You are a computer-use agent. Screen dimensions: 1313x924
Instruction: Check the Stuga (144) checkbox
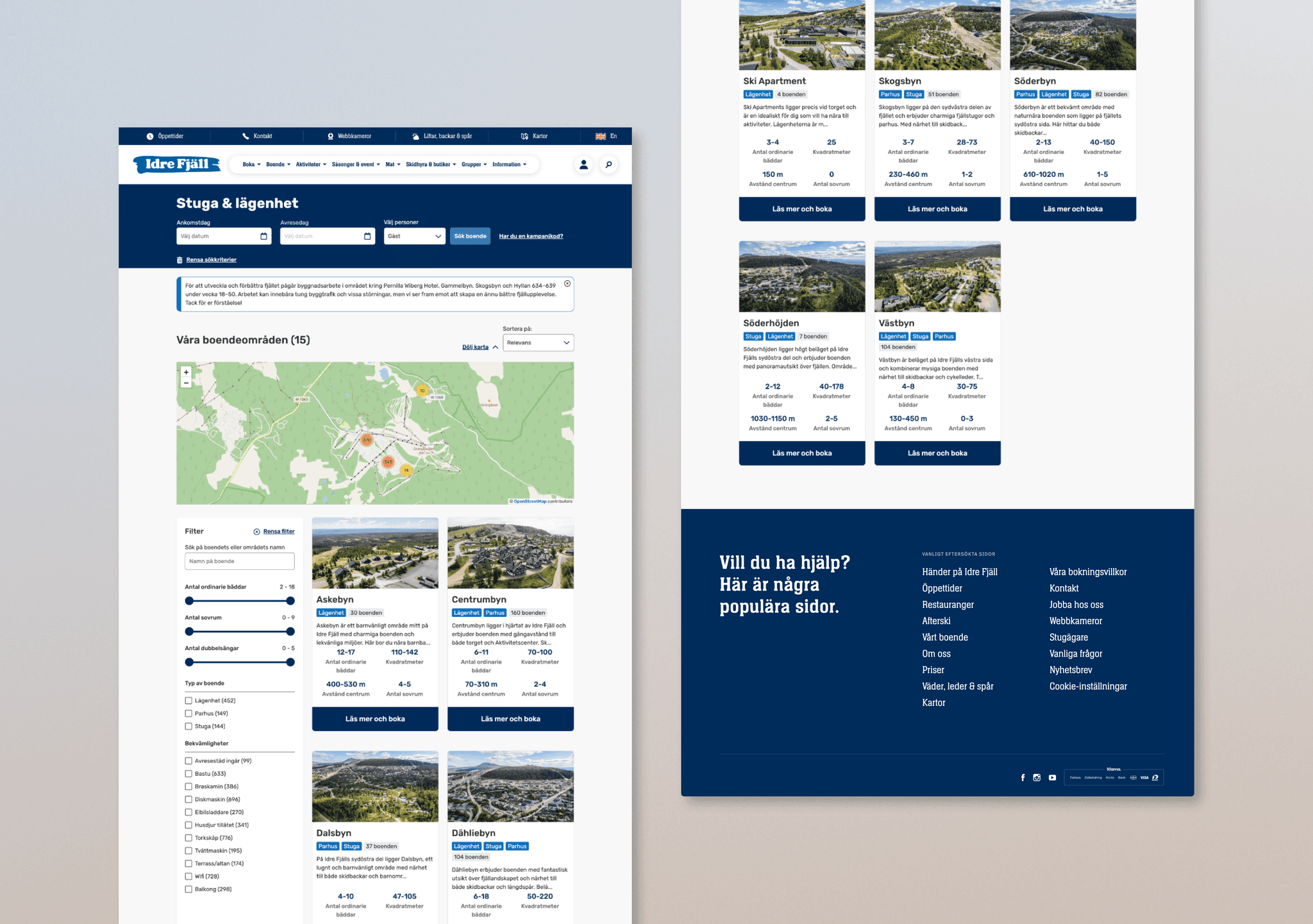pyautogui.click(x=188, y=727)
